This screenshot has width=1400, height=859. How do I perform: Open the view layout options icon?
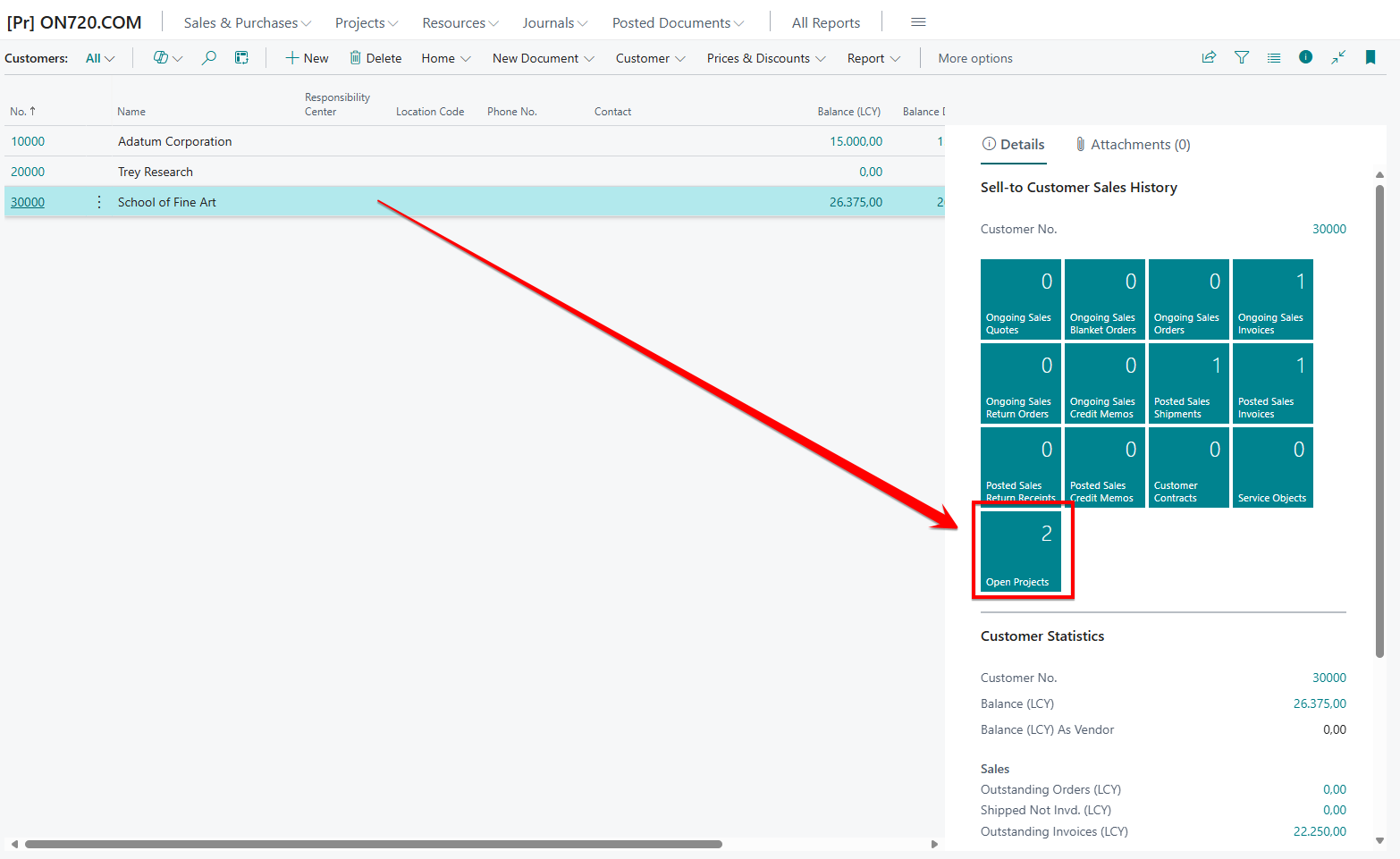point(167,58)
